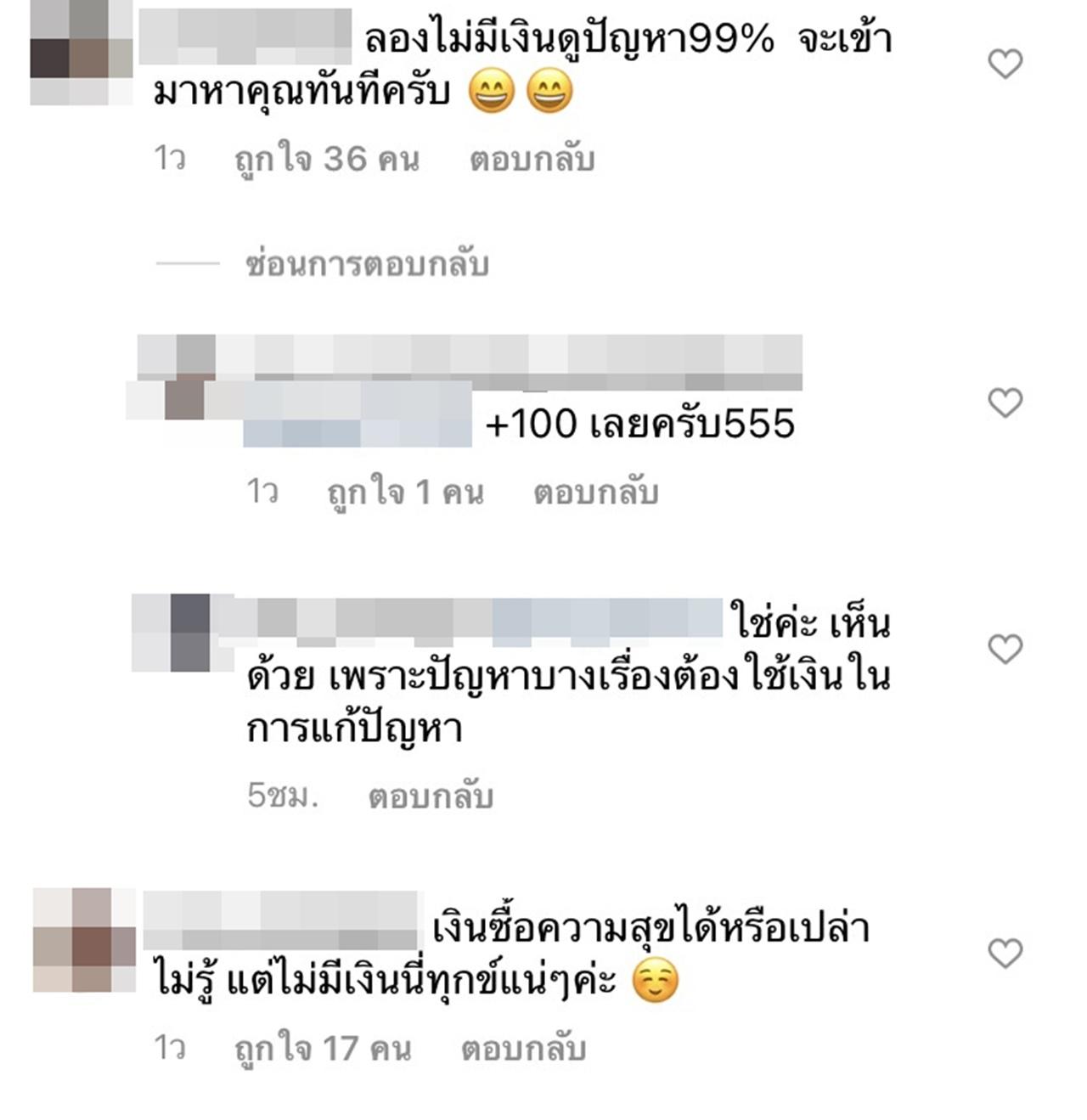
Task: Heart the comment about money buying happiness
Action: 1005,954
